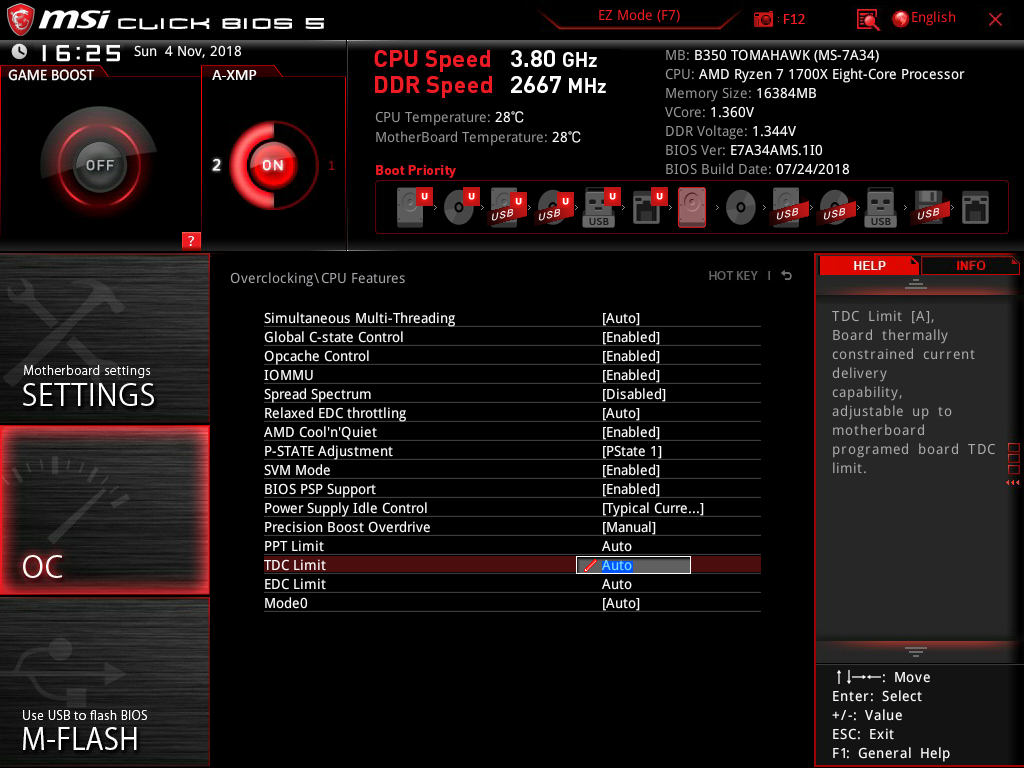
Task: Select the UEFI hard disk boot device icon
Action: tap(414, 207)
